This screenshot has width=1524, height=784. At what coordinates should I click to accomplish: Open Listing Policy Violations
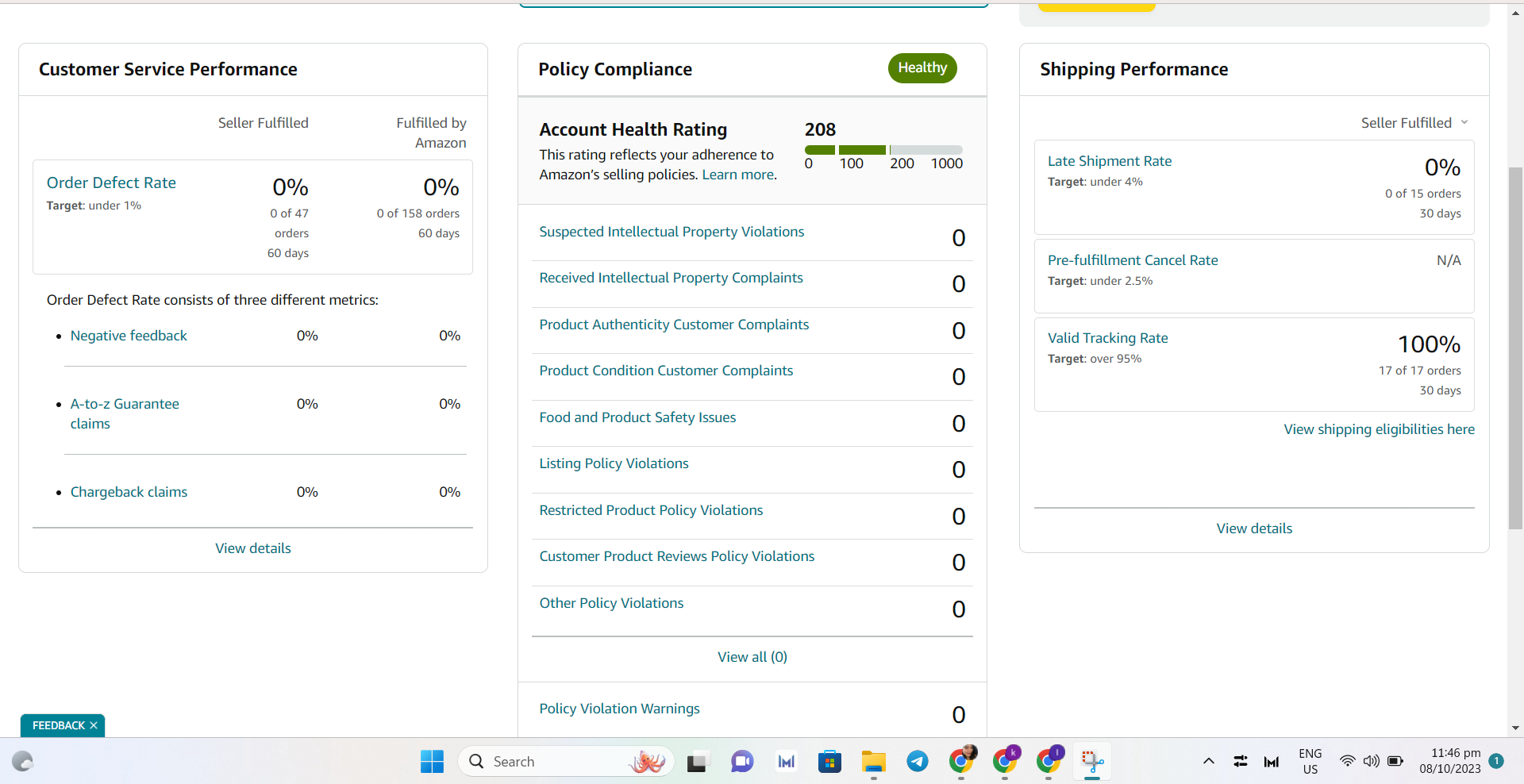(614, 463)
